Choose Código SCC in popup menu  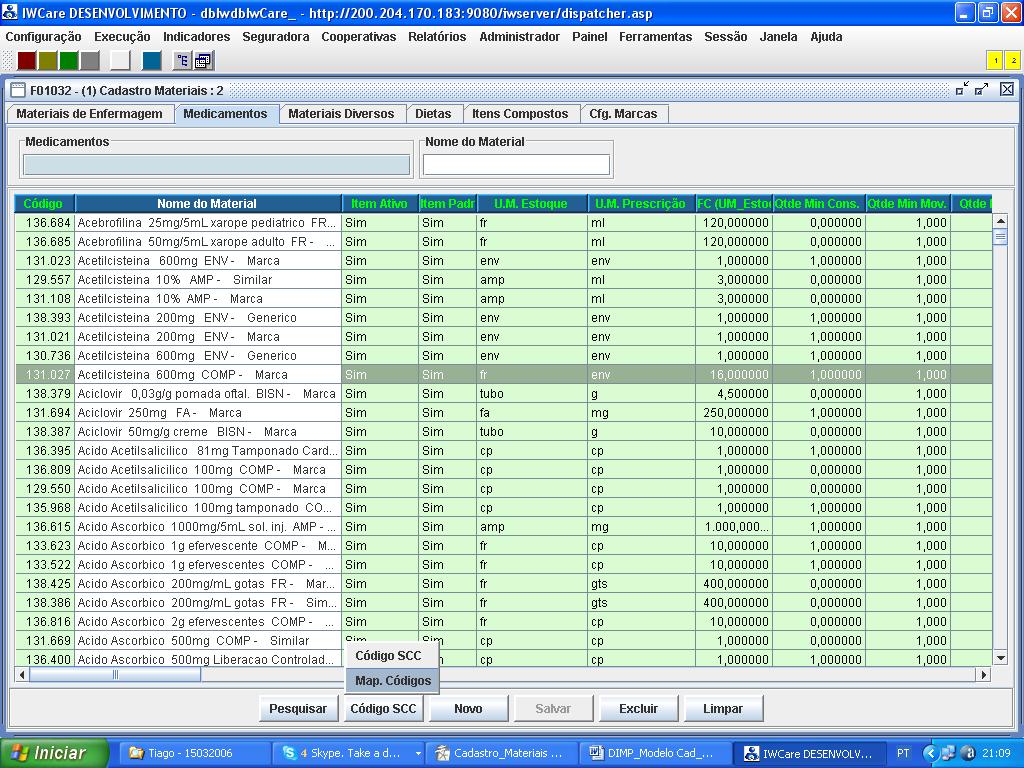(x=388, y=656)
